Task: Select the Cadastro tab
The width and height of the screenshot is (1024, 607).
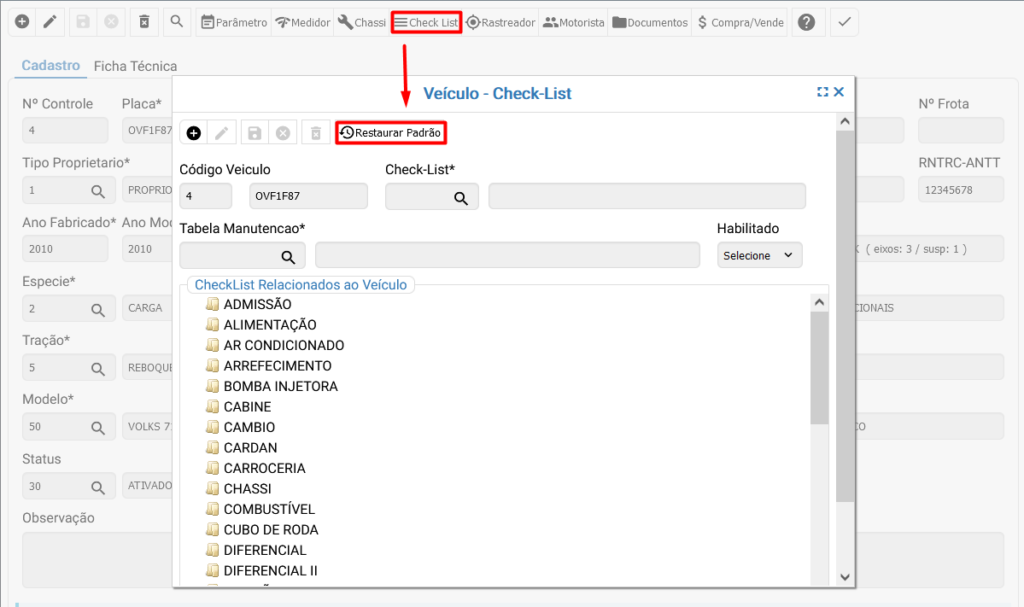Action: point(50,66)
